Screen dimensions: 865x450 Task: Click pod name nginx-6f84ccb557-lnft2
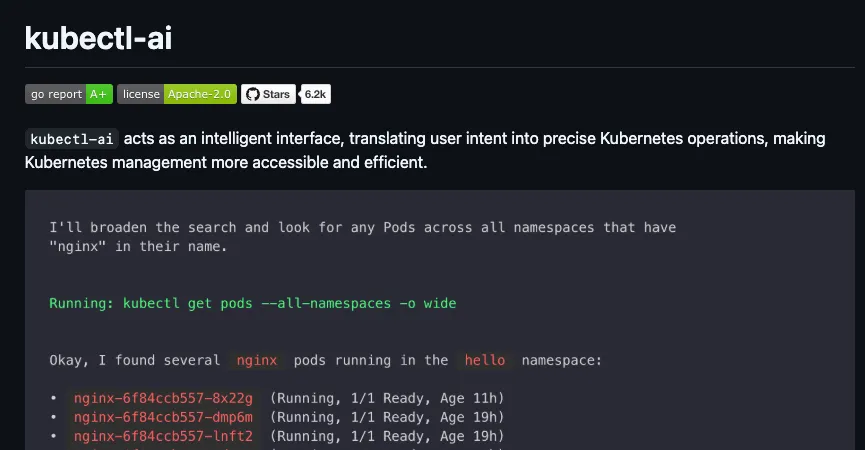(163, 436)
